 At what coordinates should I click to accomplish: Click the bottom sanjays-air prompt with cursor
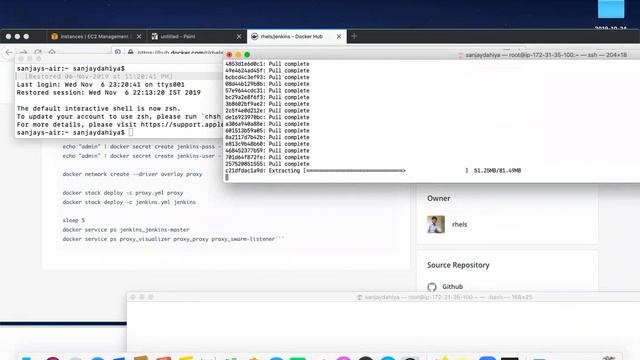[75, 133]
